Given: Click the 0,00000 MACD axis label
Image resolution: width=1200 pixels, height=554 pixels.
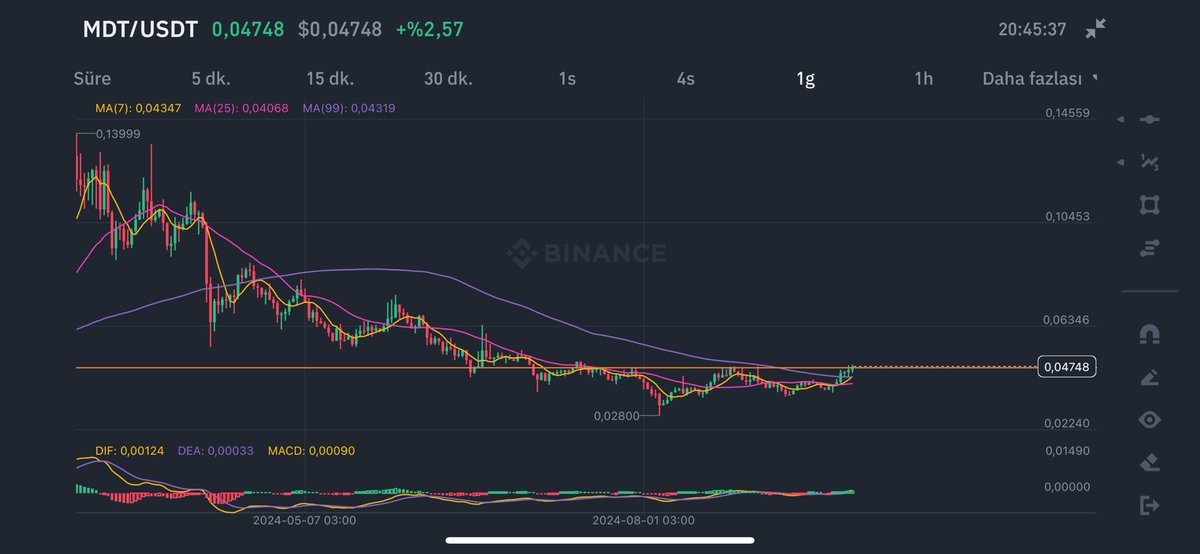Looking at the screenshot, I should coord(1066,486).
